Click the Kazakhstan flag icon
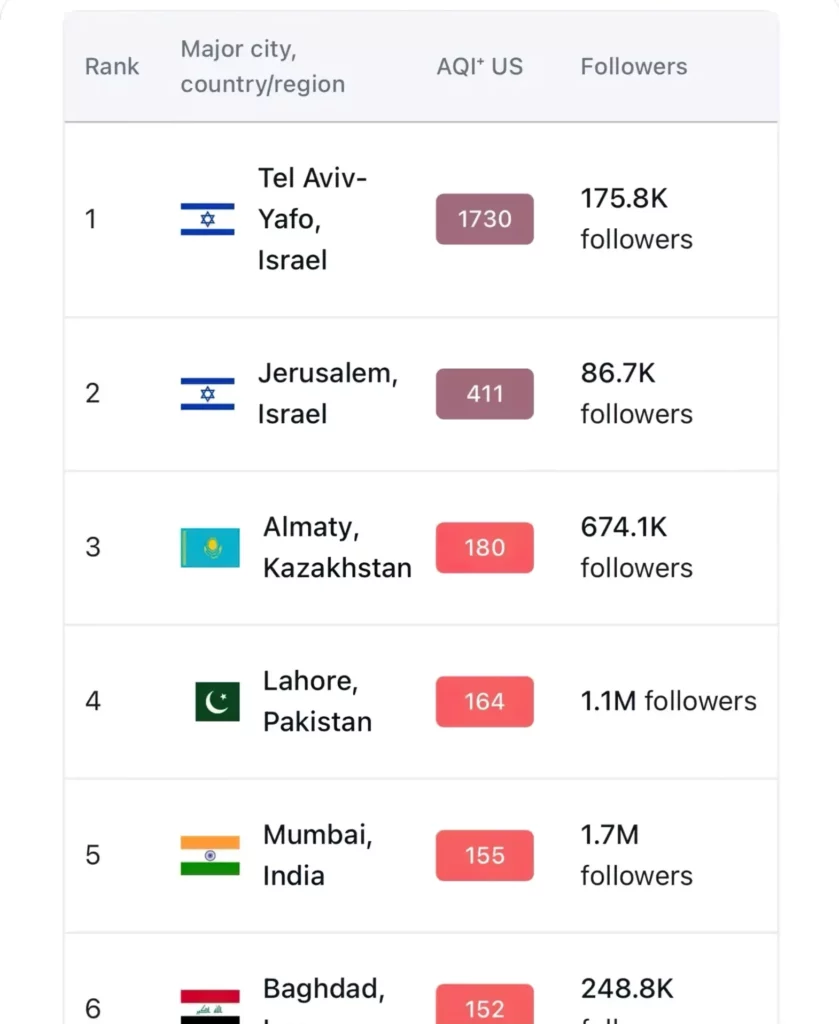Image resolution: width=839 pixels, height=1024 pixels. [210, 548]
